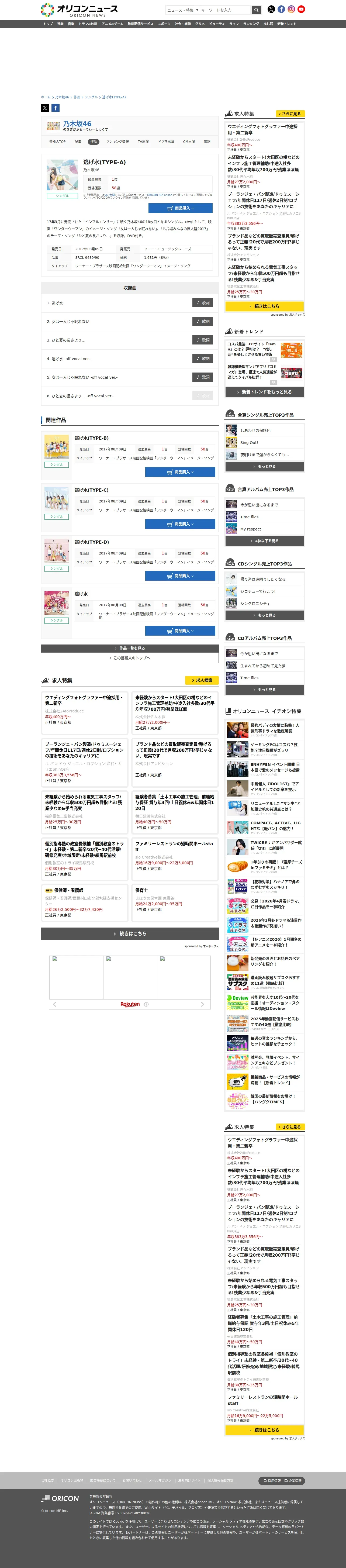Open lyrics for ひと夏の長さより… track 3

coord(202,340)
